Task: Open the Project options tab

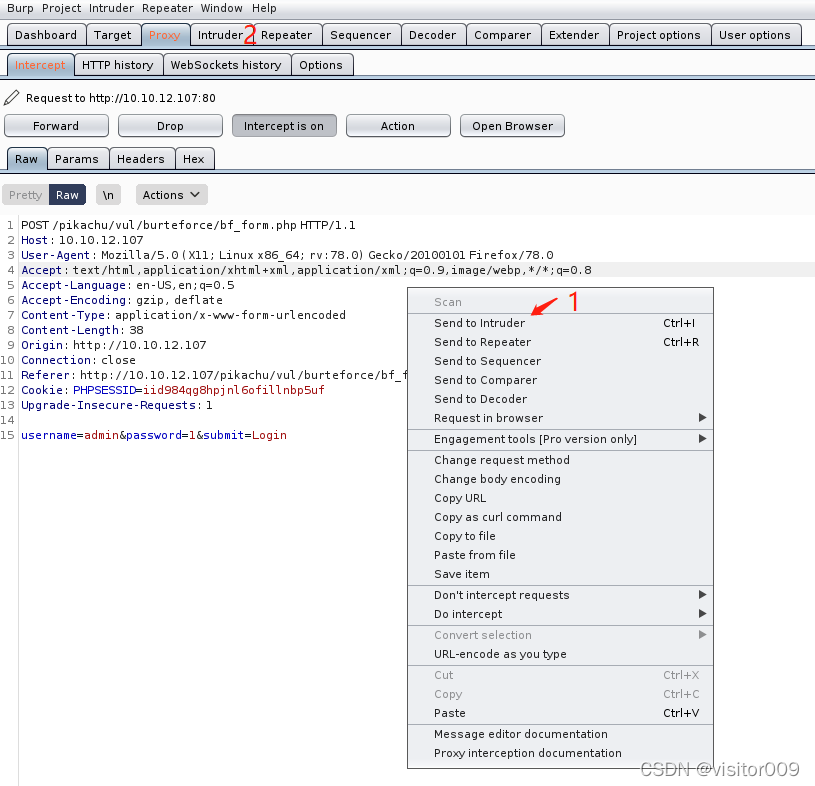Action: tap(659, 35)
